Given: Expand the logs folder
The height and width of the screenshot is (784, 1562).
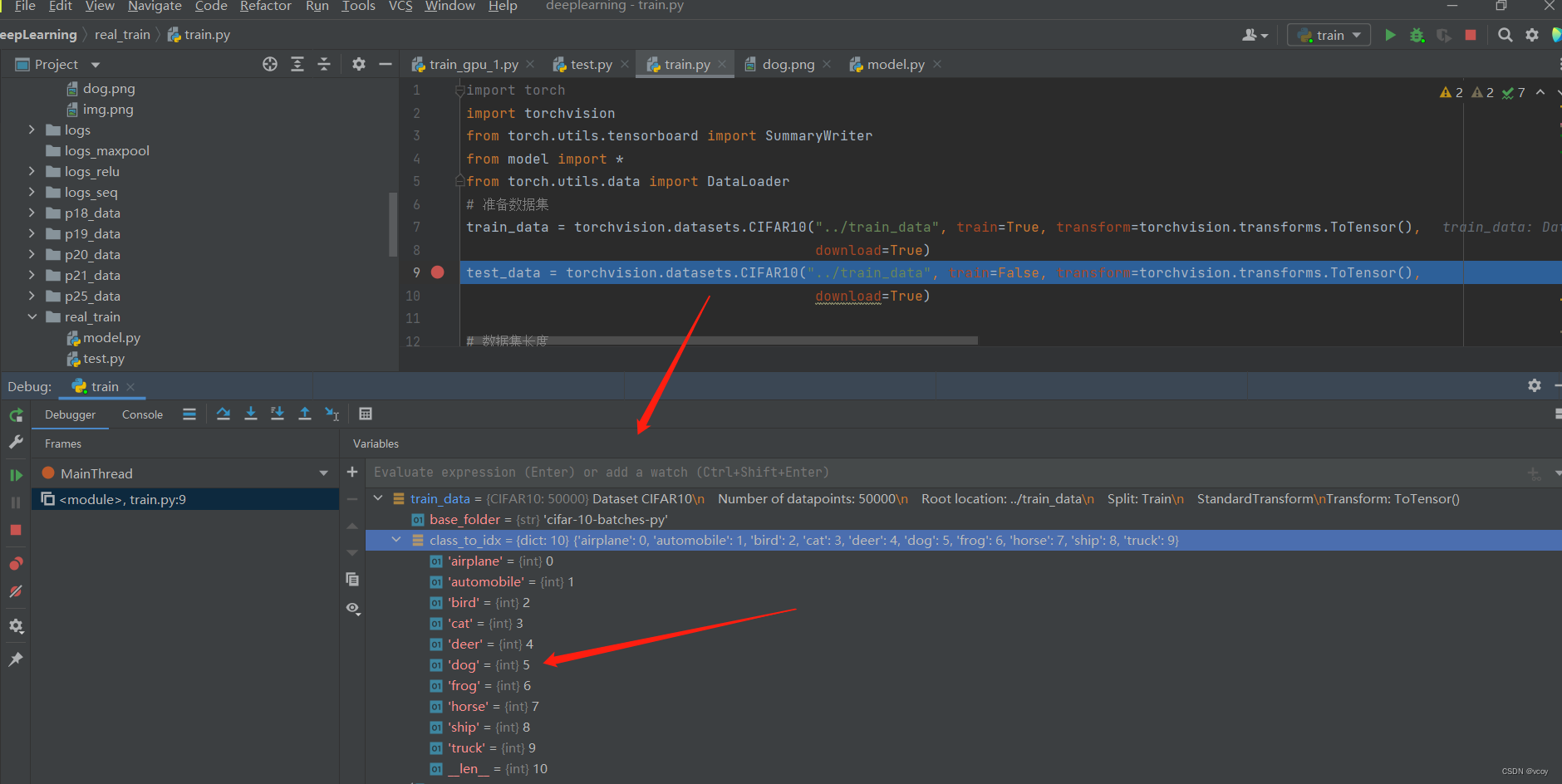Looking at the screenshot, I should coord(32,130).
